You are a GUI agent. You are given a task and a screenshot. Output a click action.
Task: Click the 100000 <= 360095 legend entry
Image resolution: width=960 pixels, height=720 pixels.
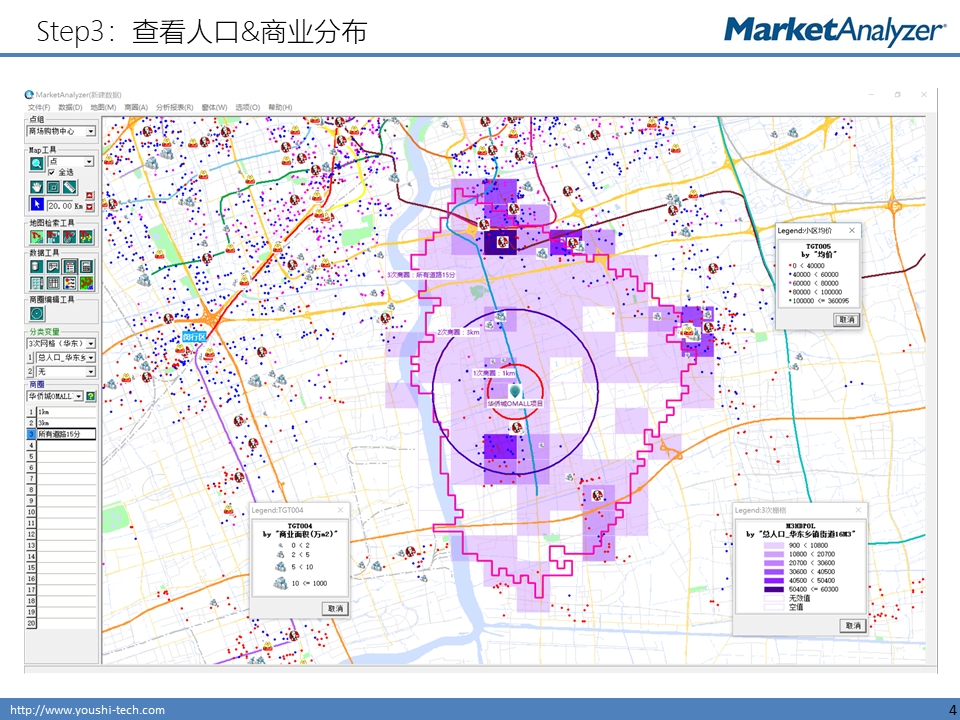click(820, 301)
